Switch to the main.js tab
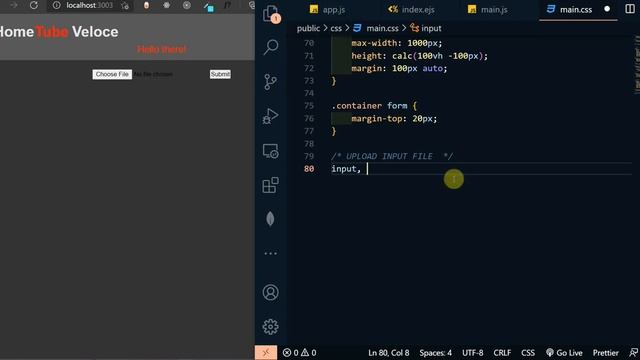The width and height of the screenshot is (640, 360). [x=488, y=9]
